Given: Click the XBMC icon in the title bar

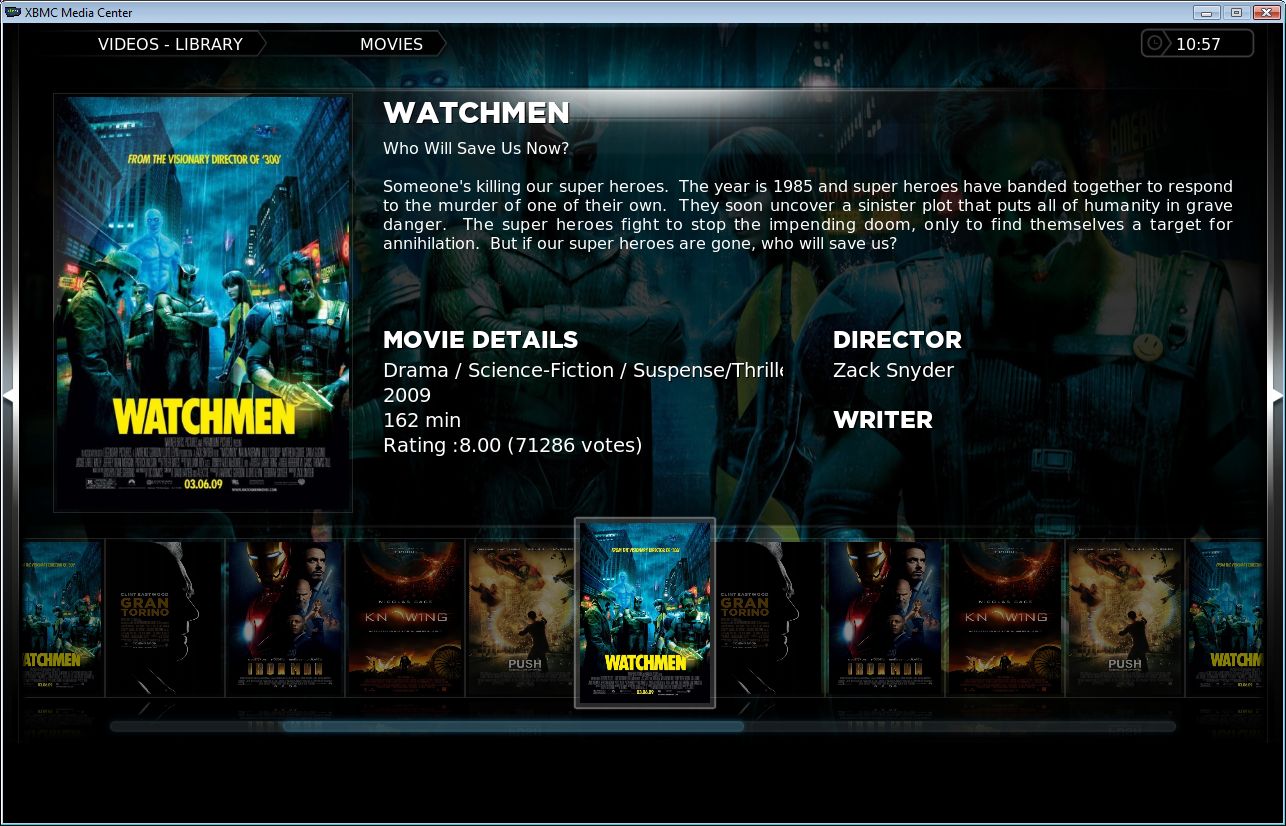Looking at the screenshot, I should 12,13.
